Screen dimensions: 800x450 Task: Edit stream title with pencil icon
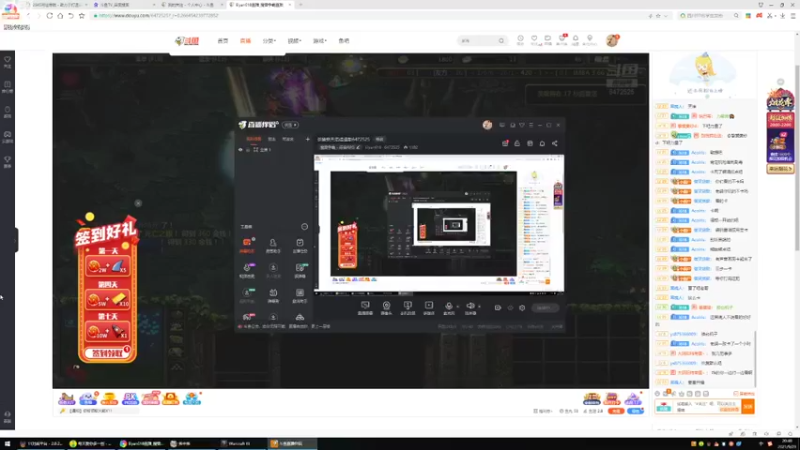pyautogui.click(x=358, y=147)
